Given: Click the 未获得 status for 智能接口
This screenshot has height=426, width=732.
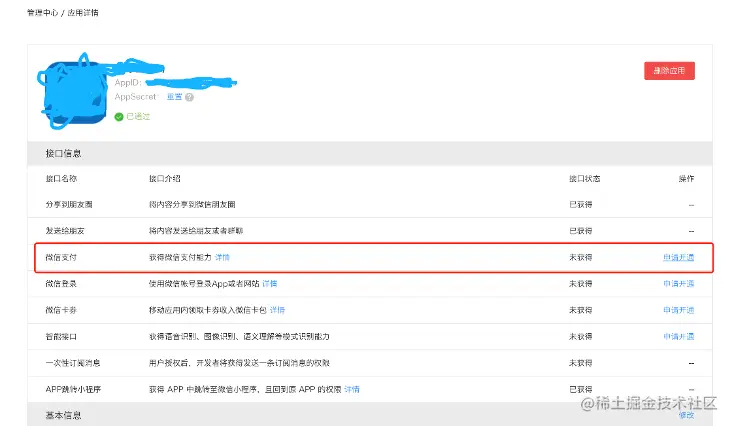Looking at the screenshot, I should point(581,336).
